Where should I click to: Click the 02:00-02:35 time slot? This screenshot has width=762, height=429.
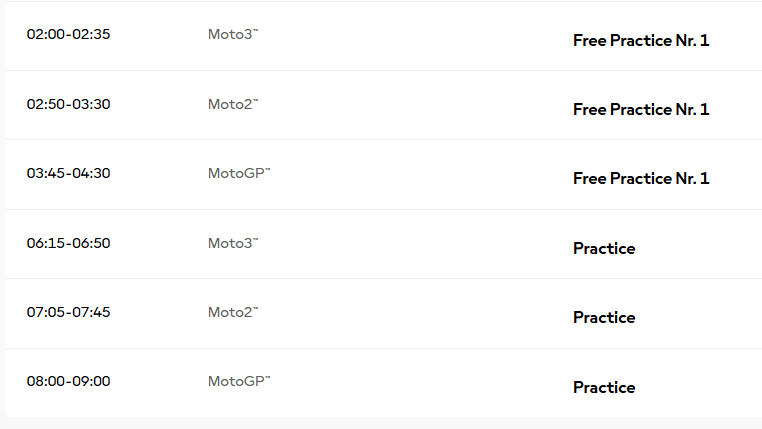[69, 34]
